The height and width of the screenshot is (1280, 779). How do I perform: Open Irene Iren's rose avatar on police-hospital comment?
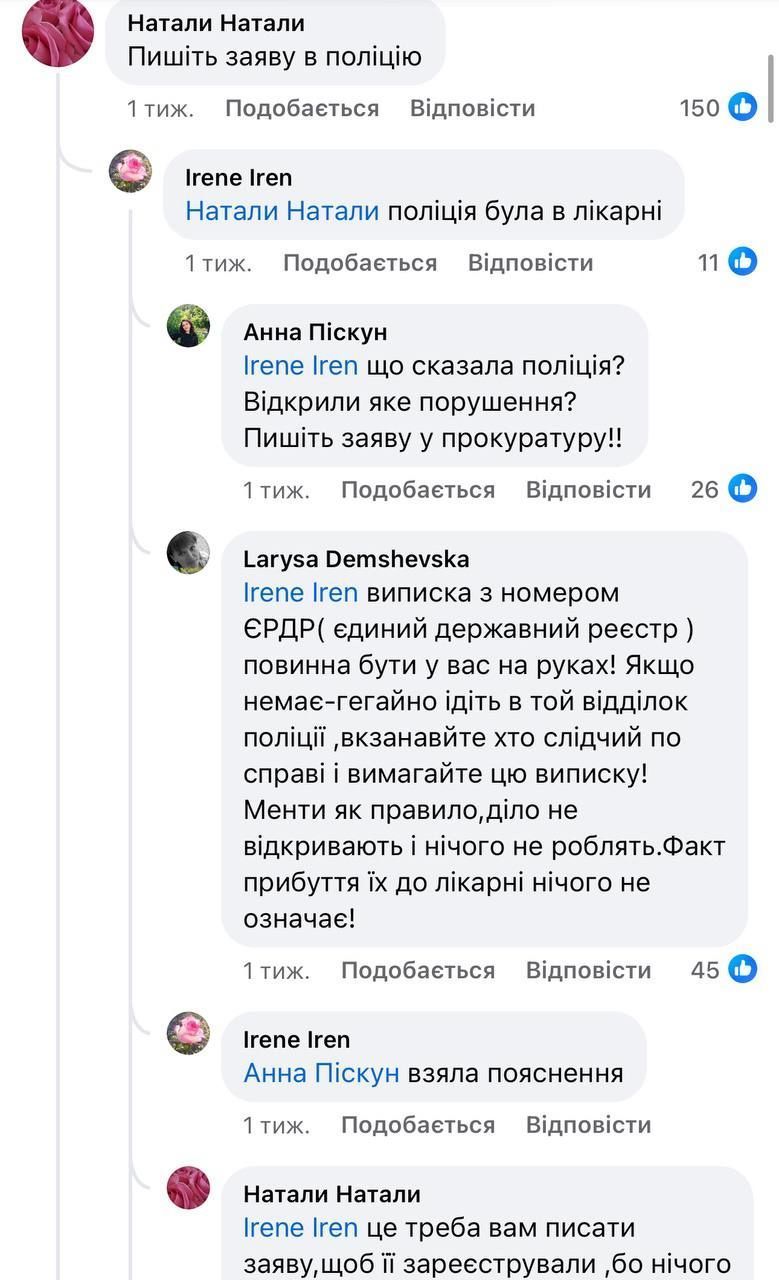click(x=130, y=171)
